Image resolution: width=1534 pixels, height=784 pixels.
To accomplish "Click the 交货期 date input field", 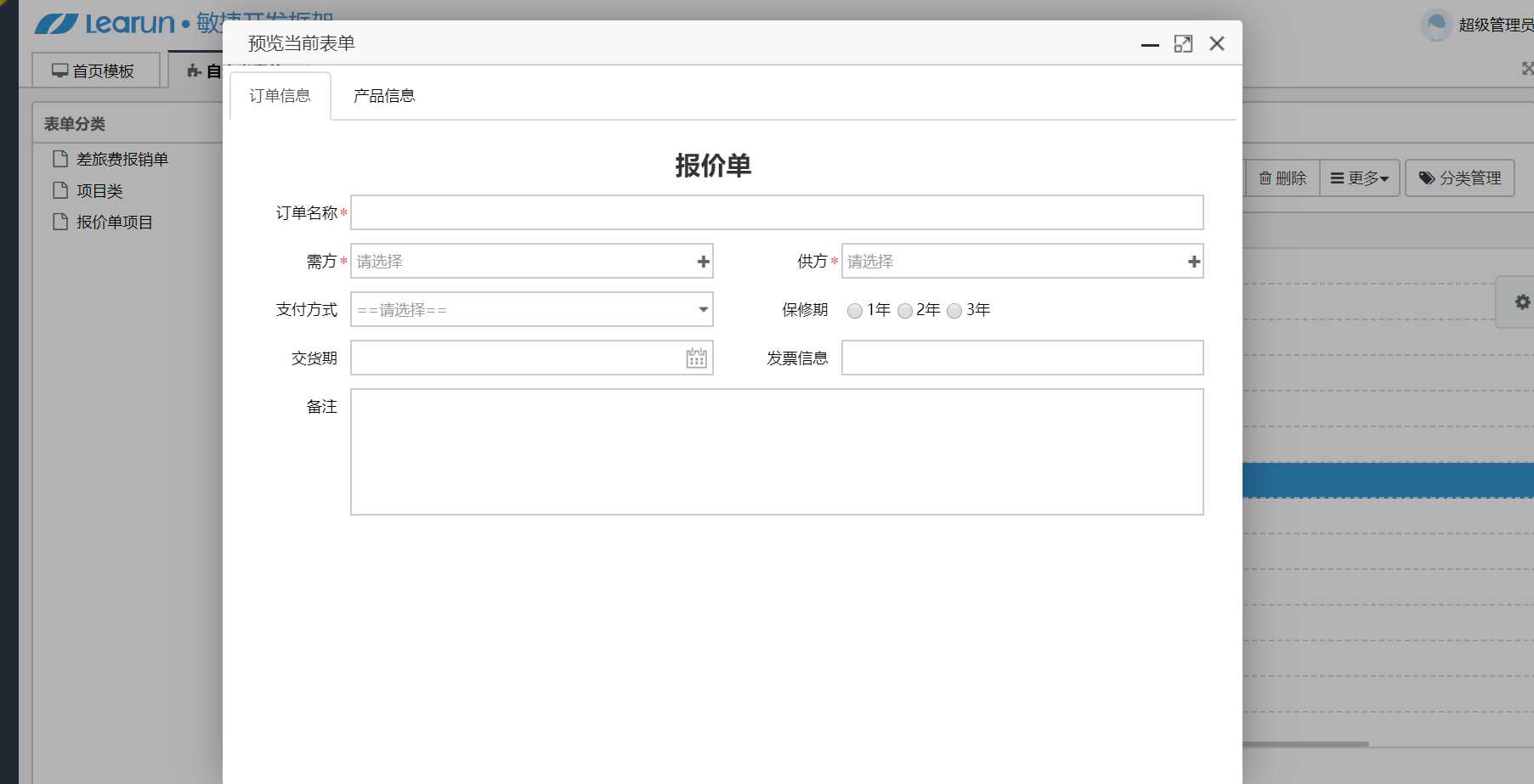I will click(532, 358).
